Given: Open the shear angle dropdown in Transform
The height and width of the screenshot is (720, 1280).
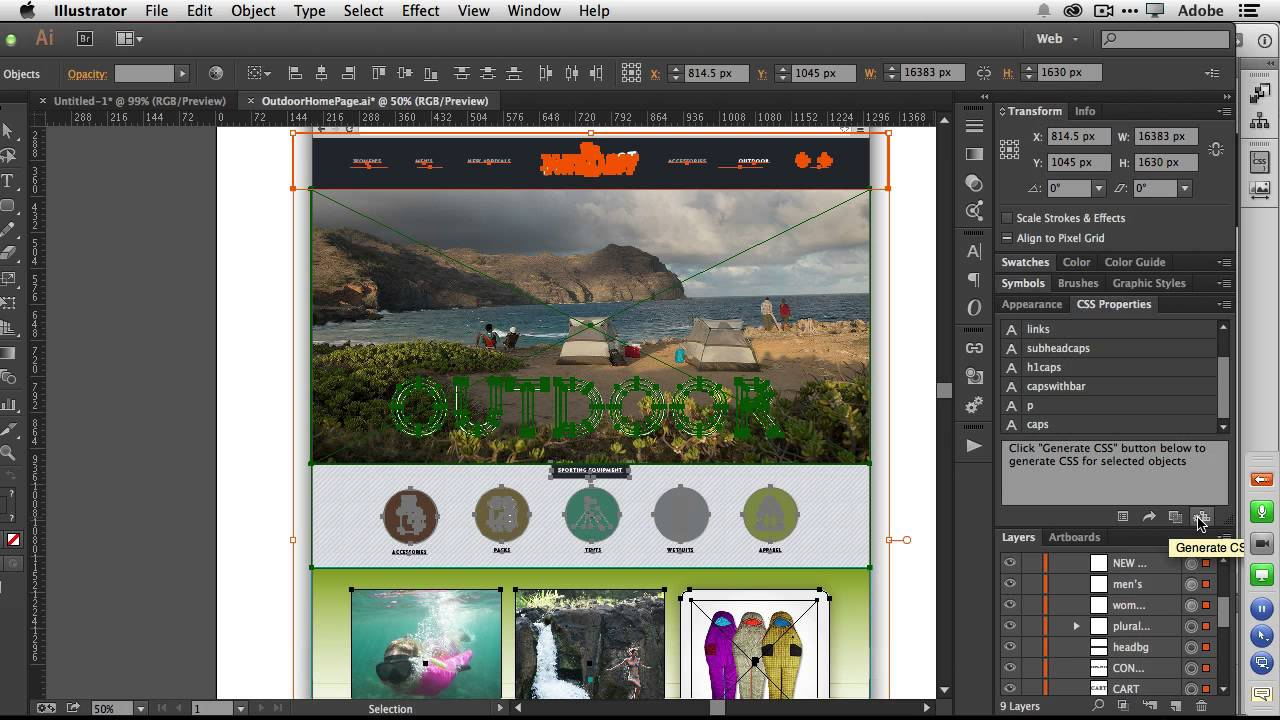Looking at the screenshot, I should [x=1184, y=188].
